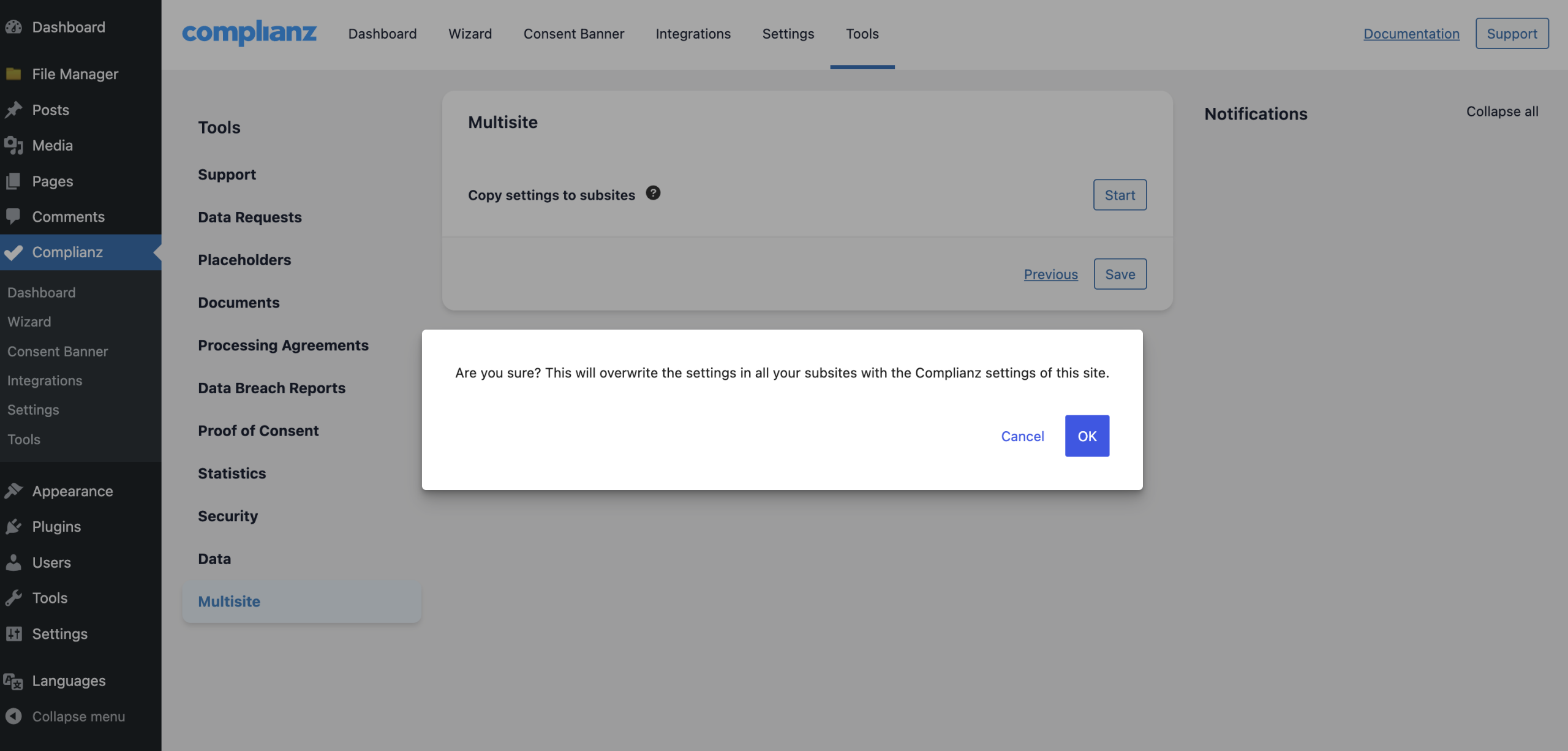Click the Pages icon in sidebar
The image size is (1568, 751).
click(13, 181)
